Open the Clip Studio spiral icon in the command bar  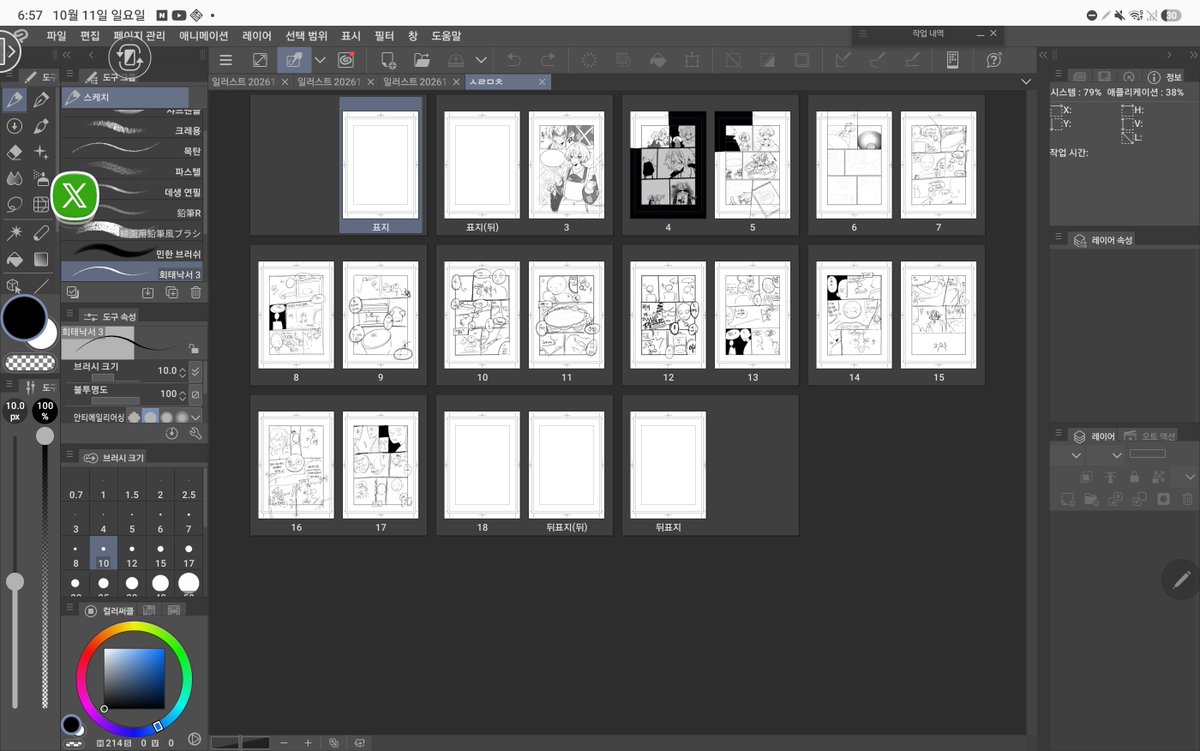346,60
